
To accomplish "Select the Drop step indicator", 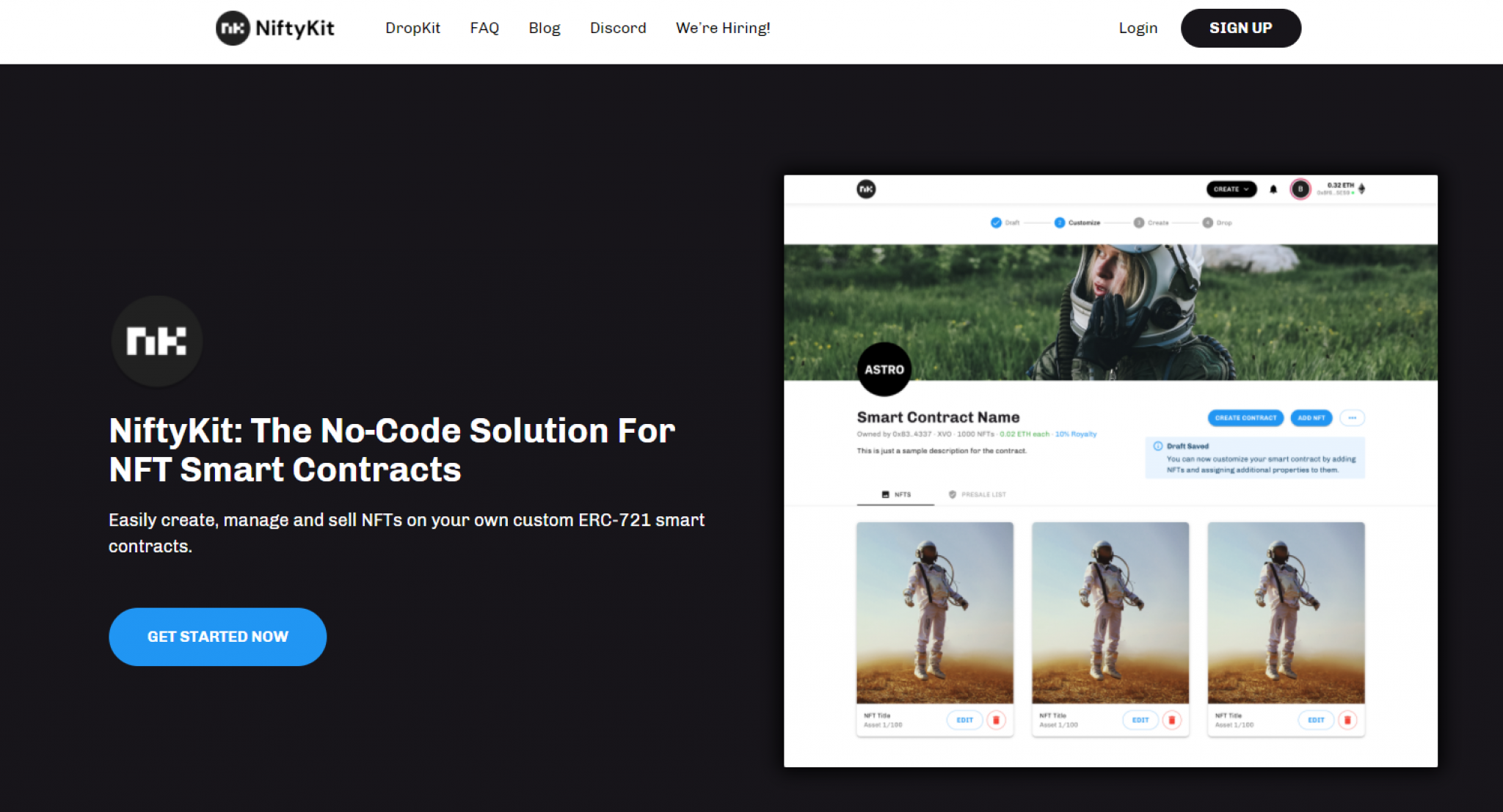I will 1217,222.
